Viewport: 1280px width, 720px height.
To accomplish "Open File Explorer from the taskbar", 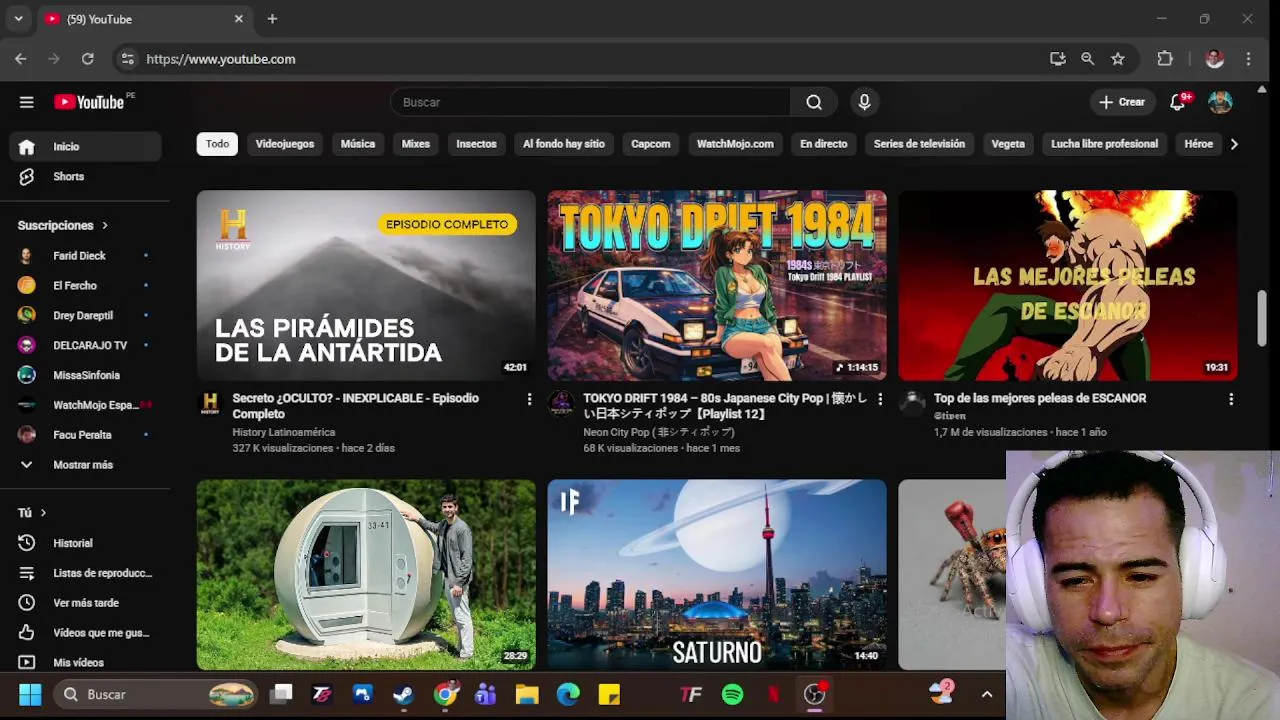I will (527, 694).
